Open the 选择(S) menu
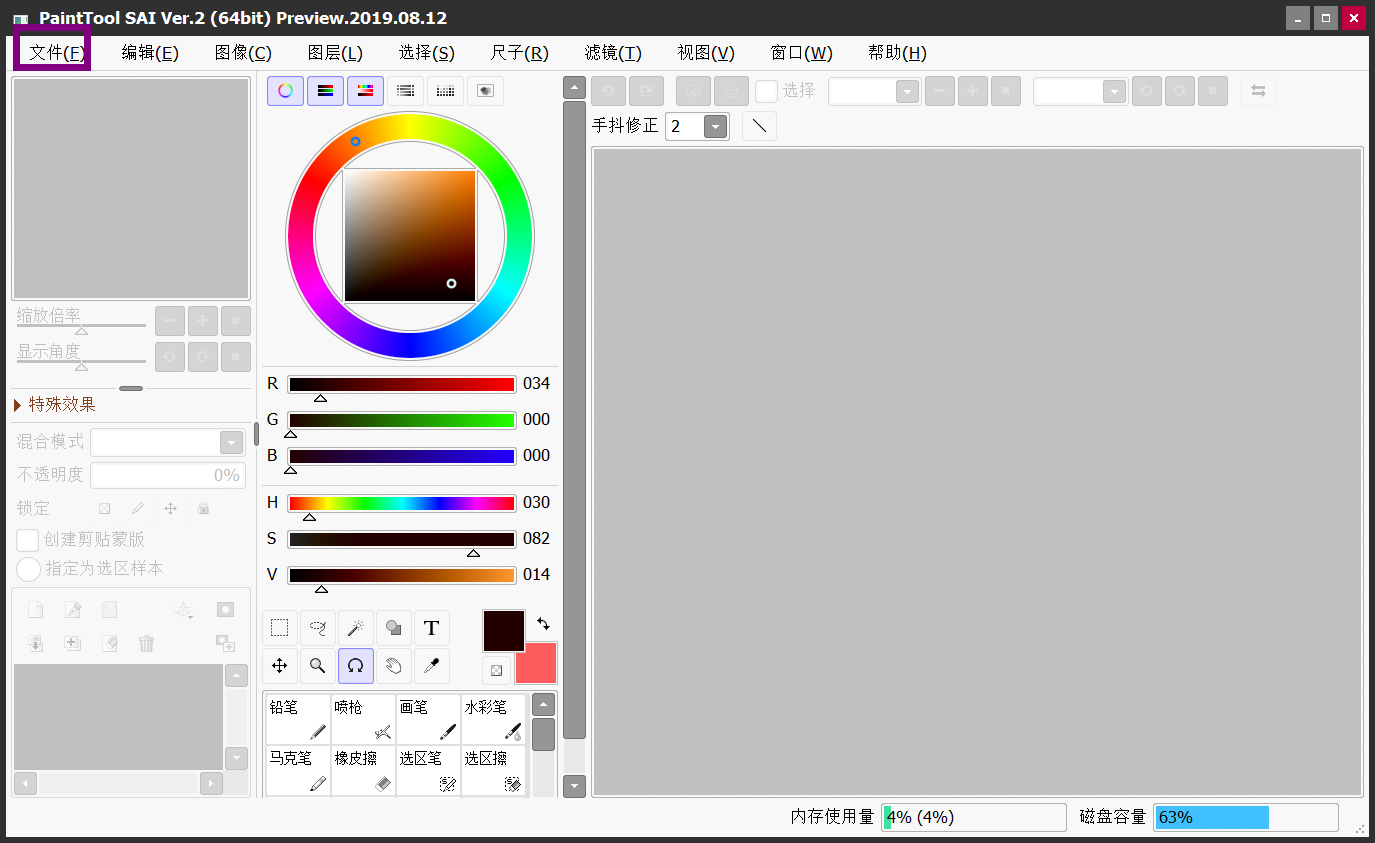This screenshot has width=1375, height=843. pyautogui.click(x=427, y=53)
